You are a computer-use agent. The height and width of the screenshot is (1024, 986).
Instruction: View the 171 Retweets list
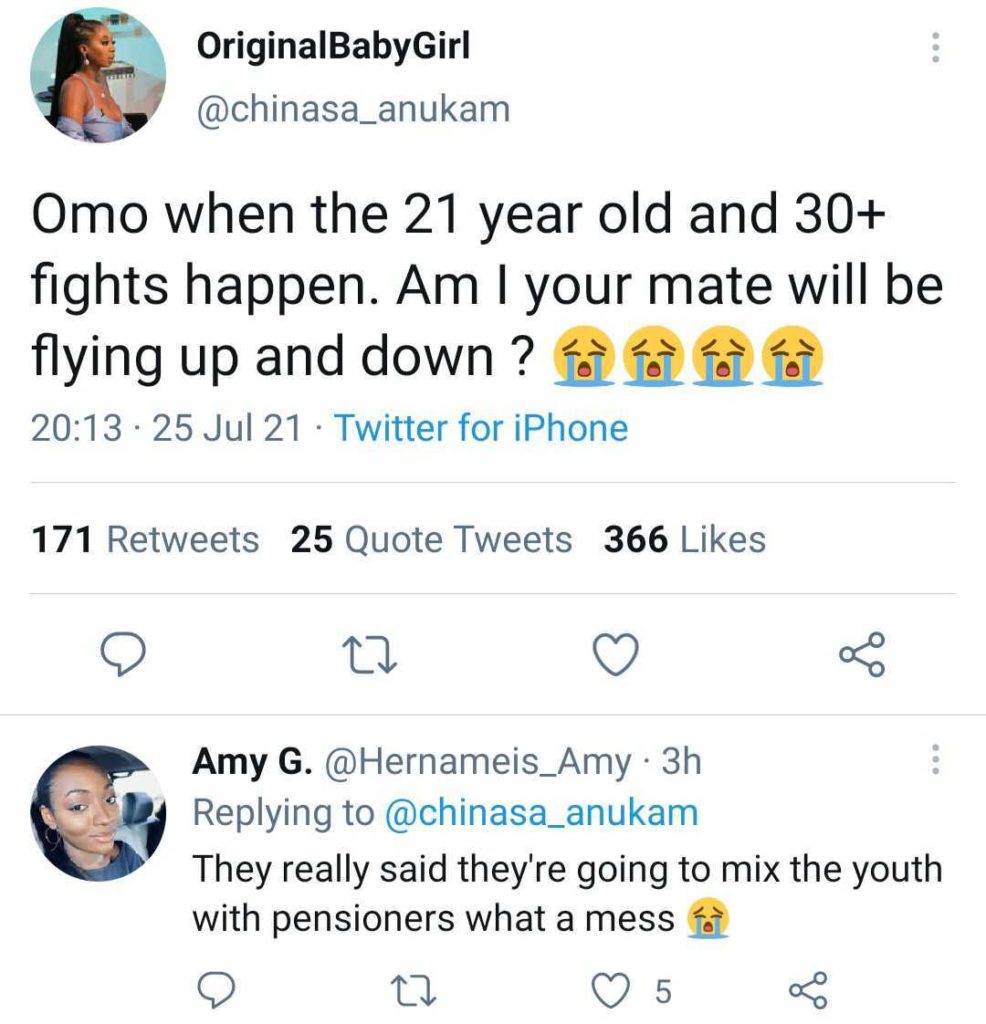click(x=145, y=540)
